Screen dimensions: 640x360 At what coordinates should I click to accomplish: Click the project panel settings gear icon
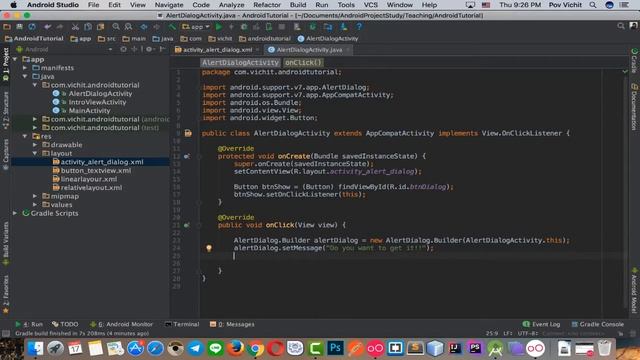[x=149, y=49]
